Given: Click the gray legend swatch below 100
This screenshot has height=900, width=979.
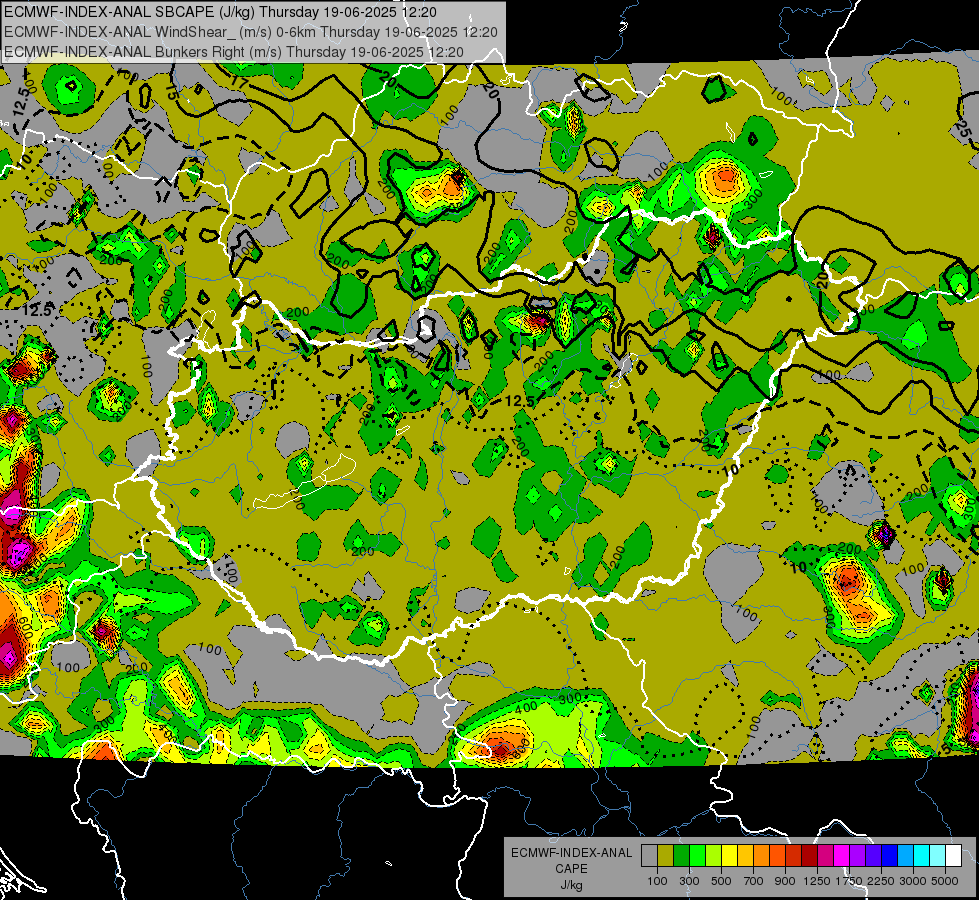Looking at the screenshot, I should [x=649, y=856].
